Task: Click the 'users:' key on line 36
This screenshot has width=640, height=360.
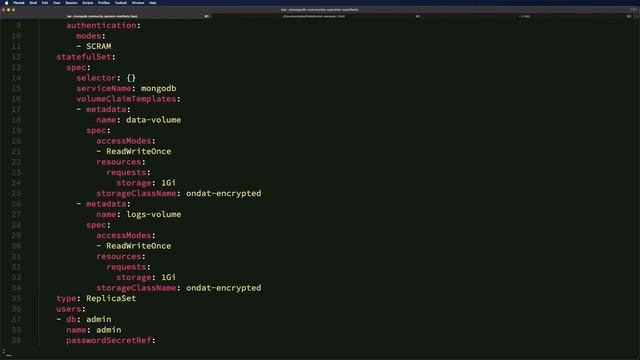Action: pyautogui.click(x=71, y=309)
